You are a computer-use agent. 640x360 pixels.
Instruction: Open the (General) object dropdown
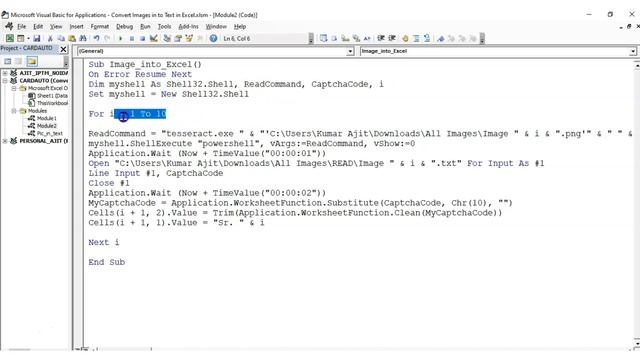(x=350, y=51)
